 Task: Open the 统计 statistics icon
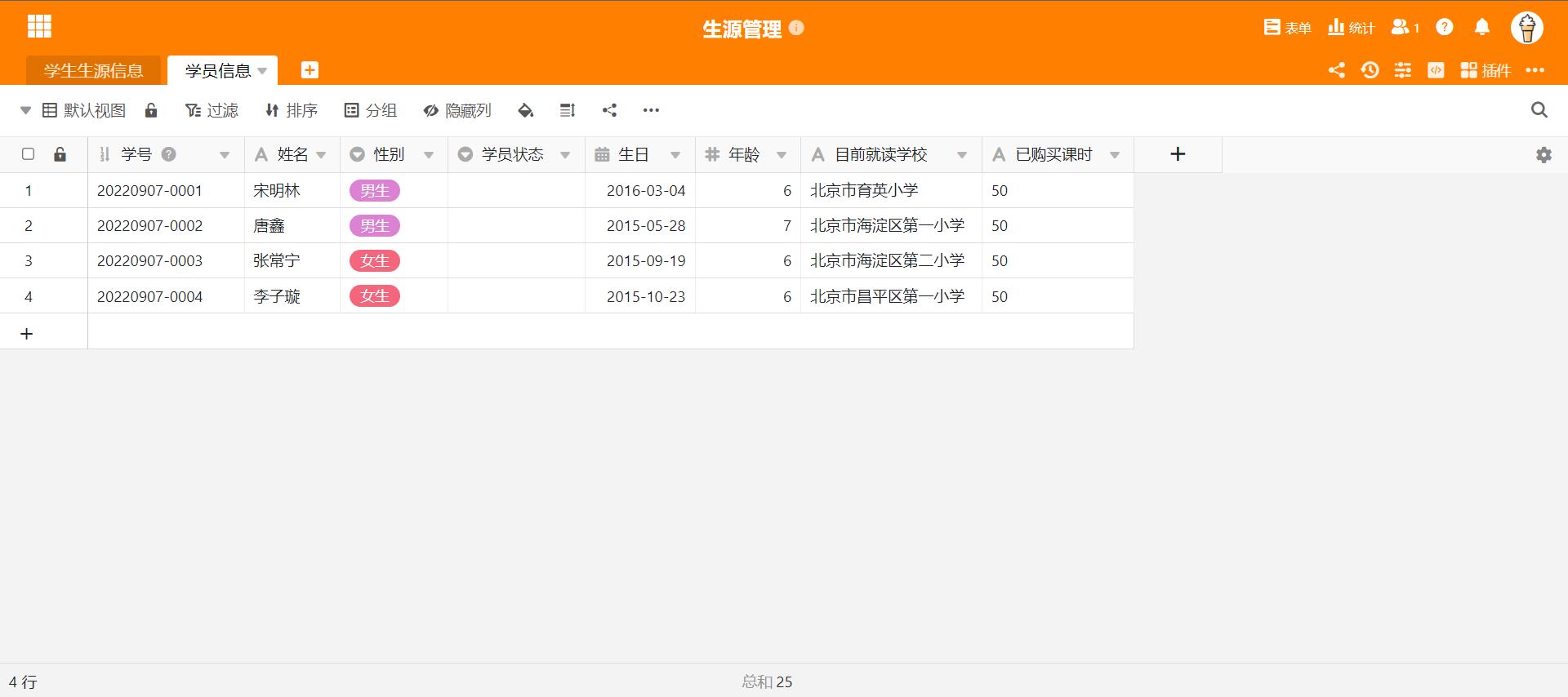click(x=1352, y=28)
